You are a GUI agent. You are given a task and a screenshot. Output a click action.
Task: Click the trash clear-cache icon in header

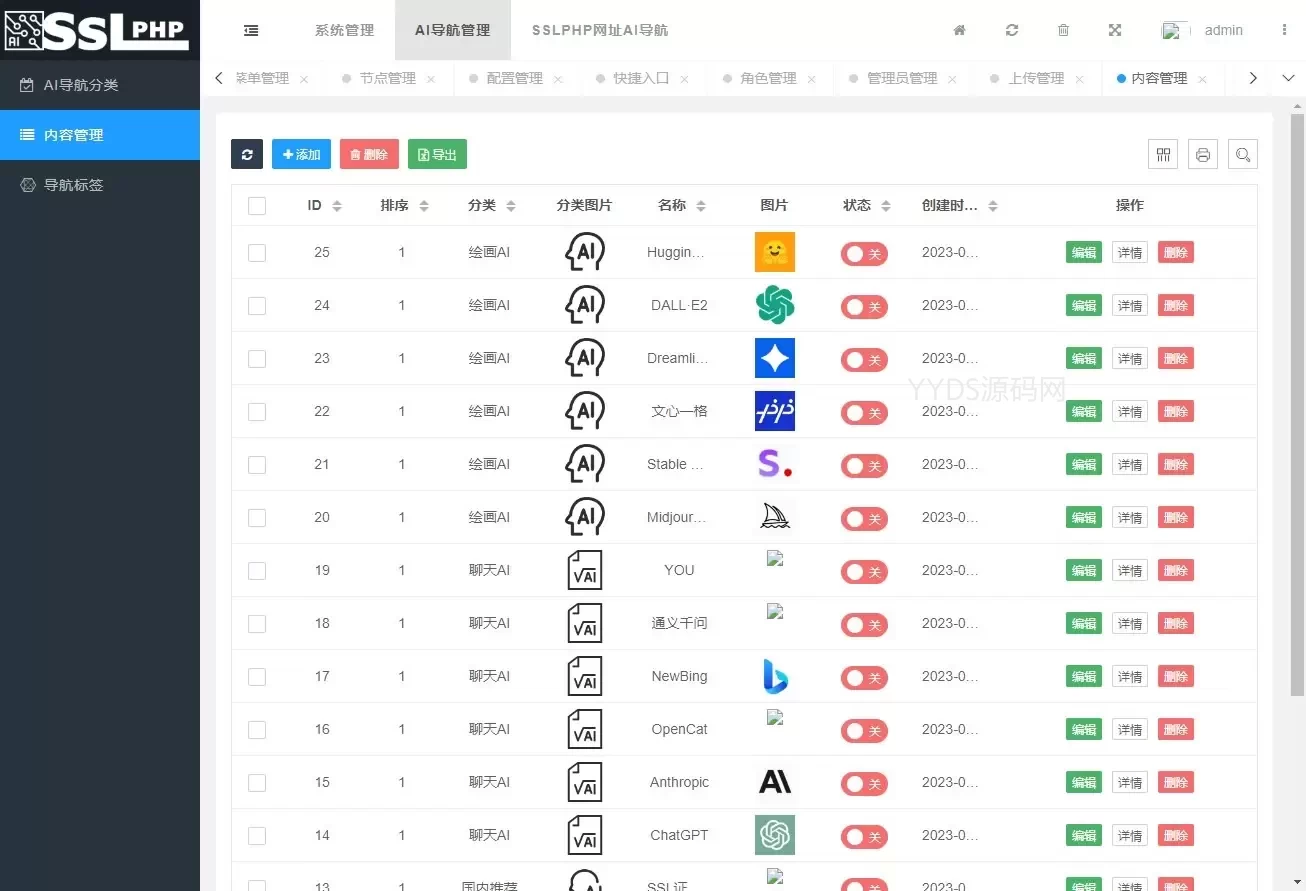click(x=1063, y=30)
